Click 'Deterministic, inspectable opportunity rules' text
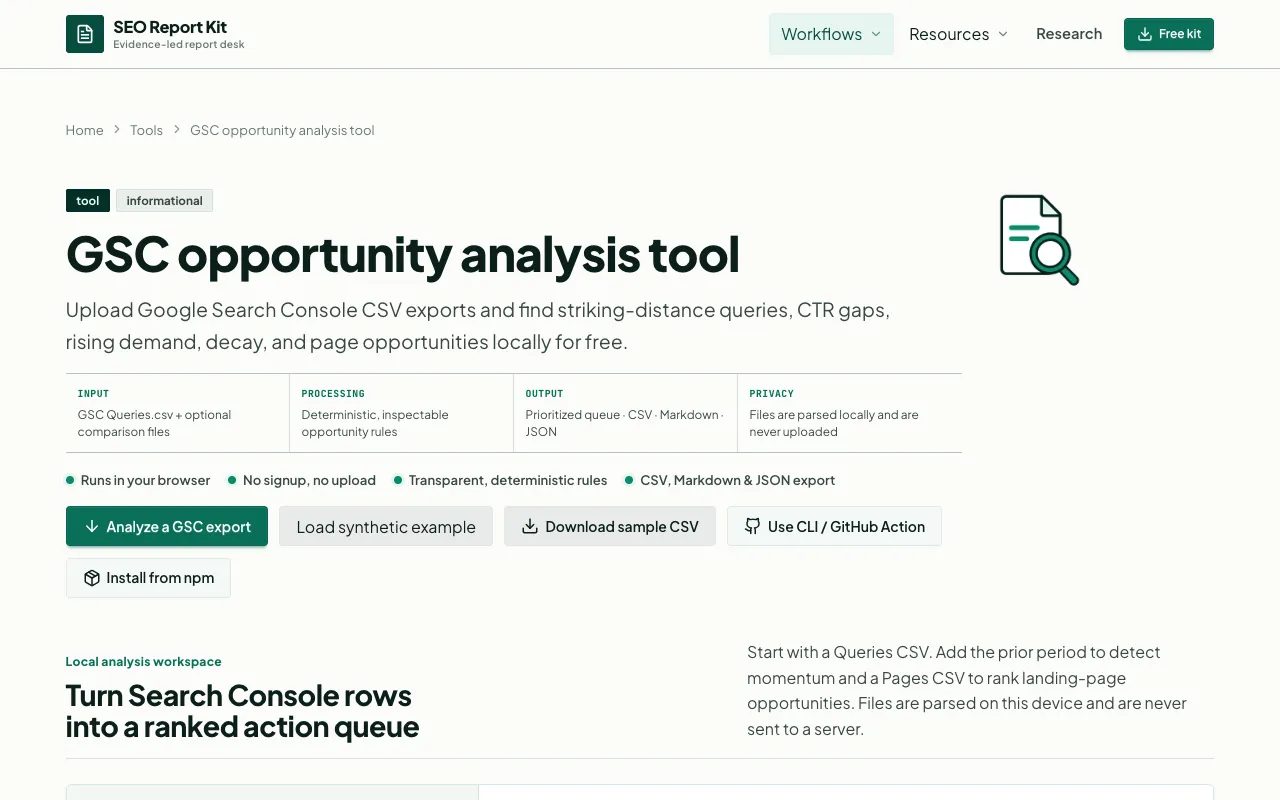This screenshot has height=800, width=1280. coord(375,423)
